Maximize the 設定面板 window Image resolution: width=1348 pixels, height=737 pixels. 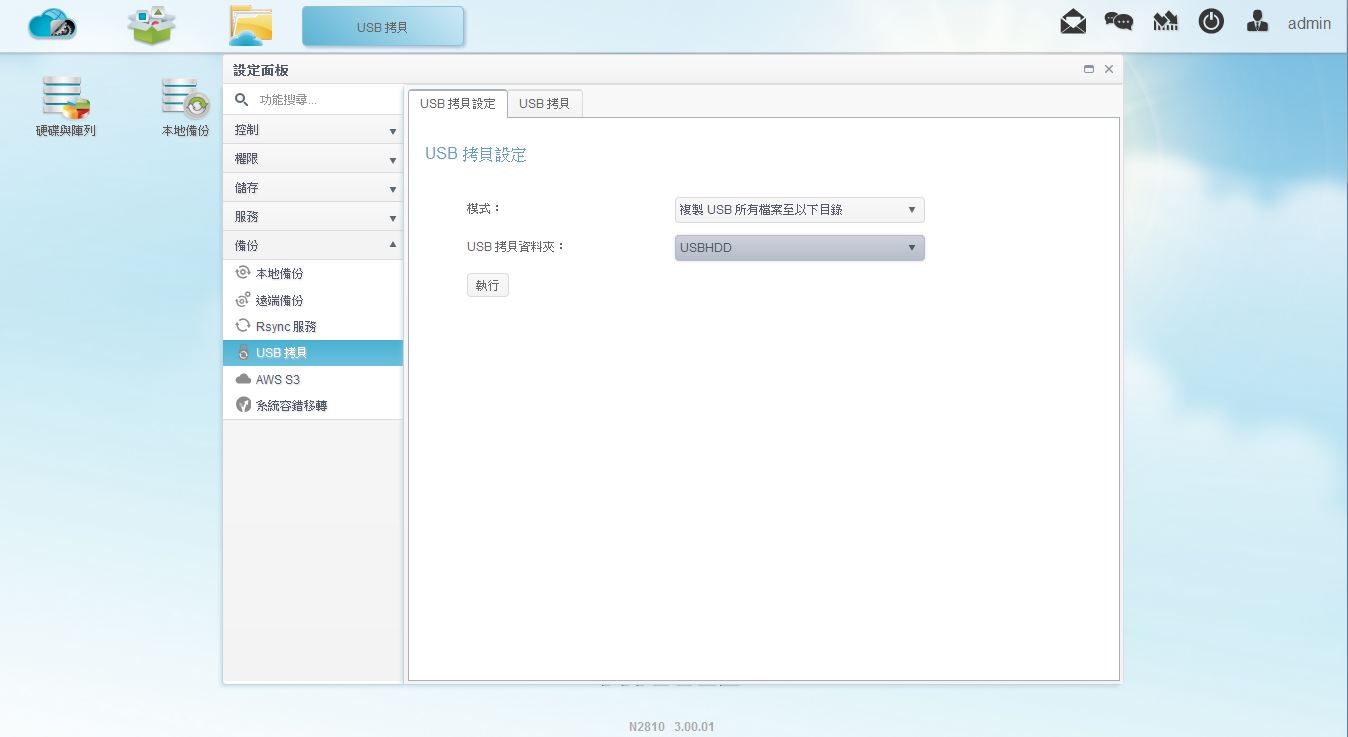[x=1088, y=70]
